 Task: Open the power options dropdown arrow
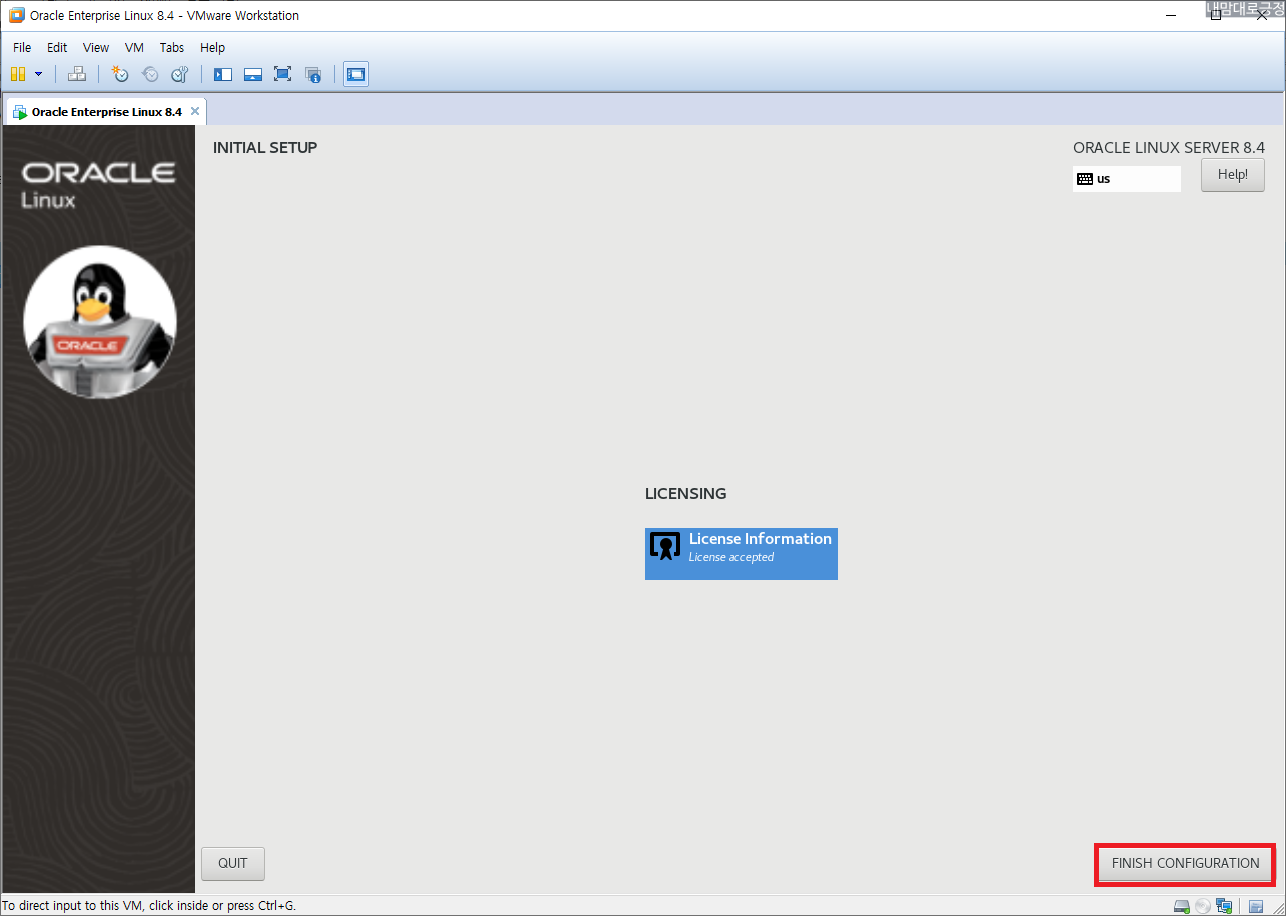click(x=38, y=74)
